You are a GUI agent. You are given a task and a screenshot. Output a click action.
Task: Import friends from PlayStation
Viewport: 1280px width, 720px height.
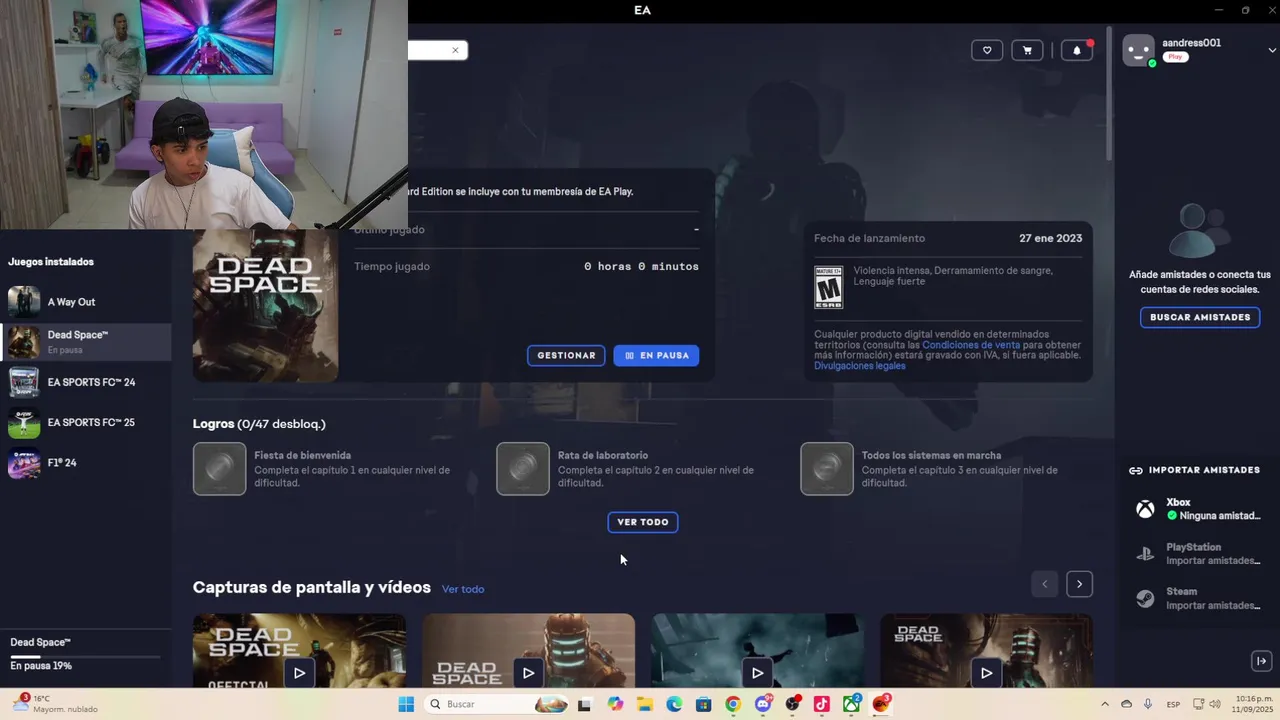tap(1198, 554)
